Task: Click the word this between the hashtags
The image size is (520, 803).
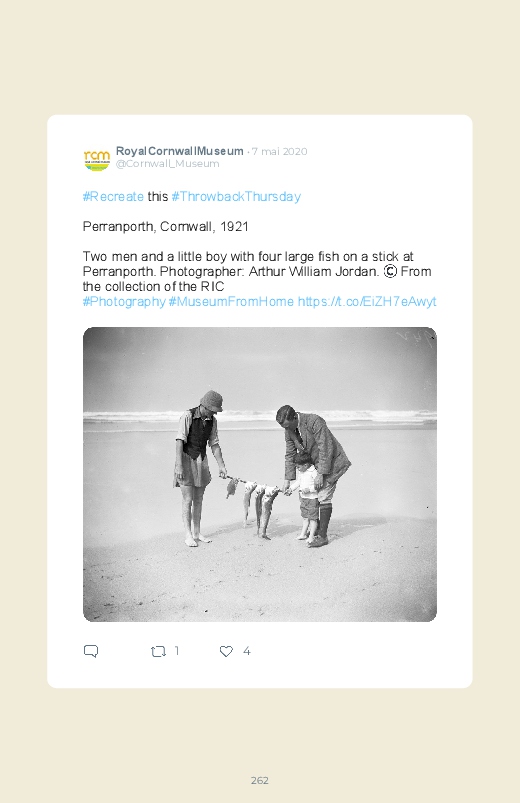Action: point(158,197)
